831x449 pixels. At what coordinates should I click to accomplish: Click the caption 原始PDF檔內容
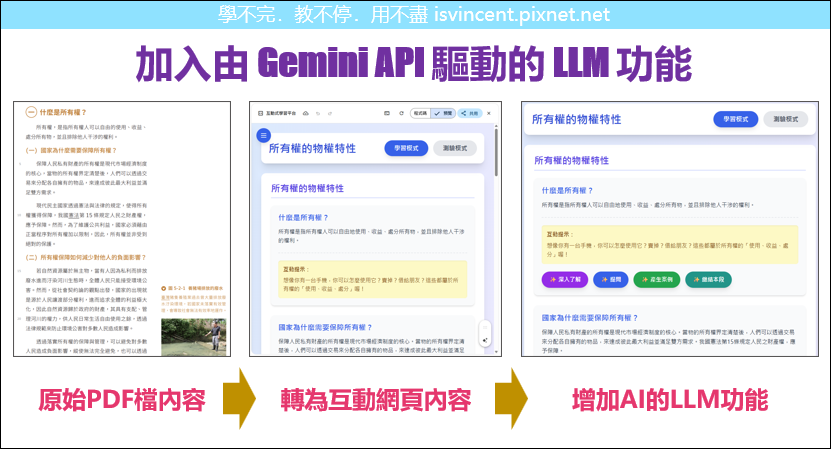(x=122, y=400)
